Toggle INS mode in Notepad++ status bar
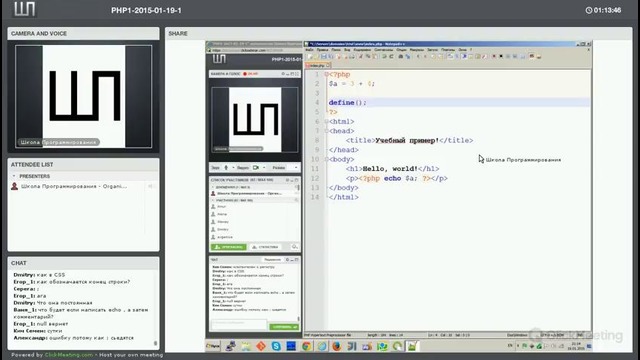Viewport: 640px width, 360px height. tap(579, 335)
